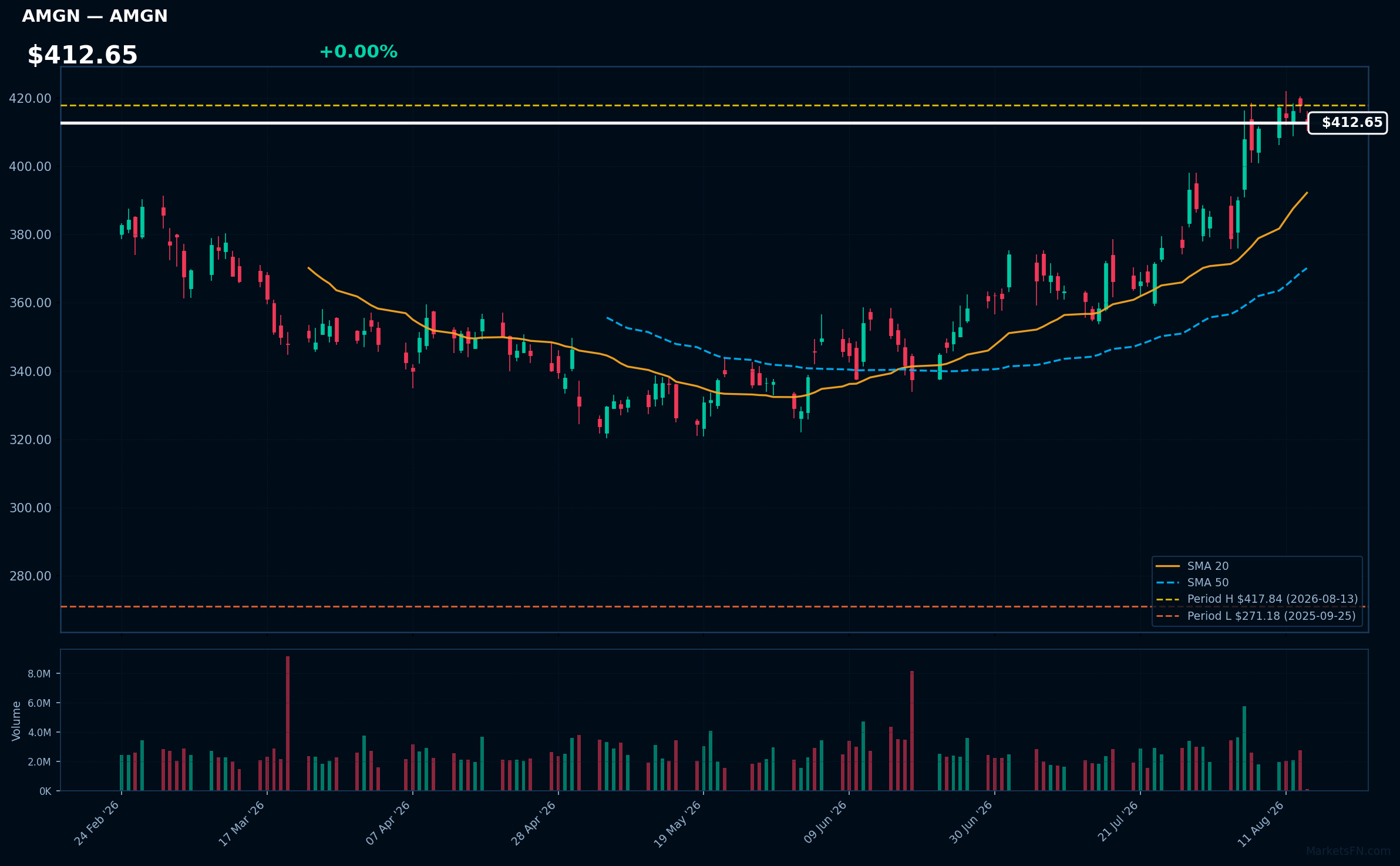This screenshot has width=1400, height=866.
Task: Click the 420.00 price axis label
Action: (30, 99)
